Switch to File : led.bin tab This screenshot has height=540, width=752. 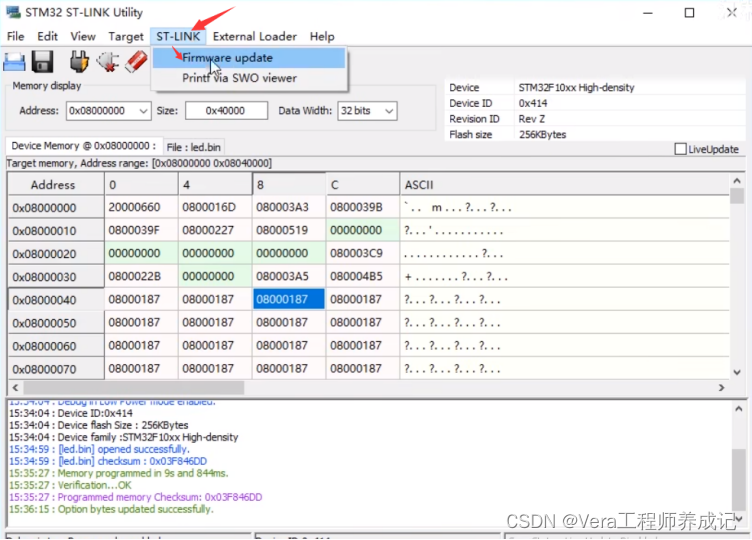193,147
